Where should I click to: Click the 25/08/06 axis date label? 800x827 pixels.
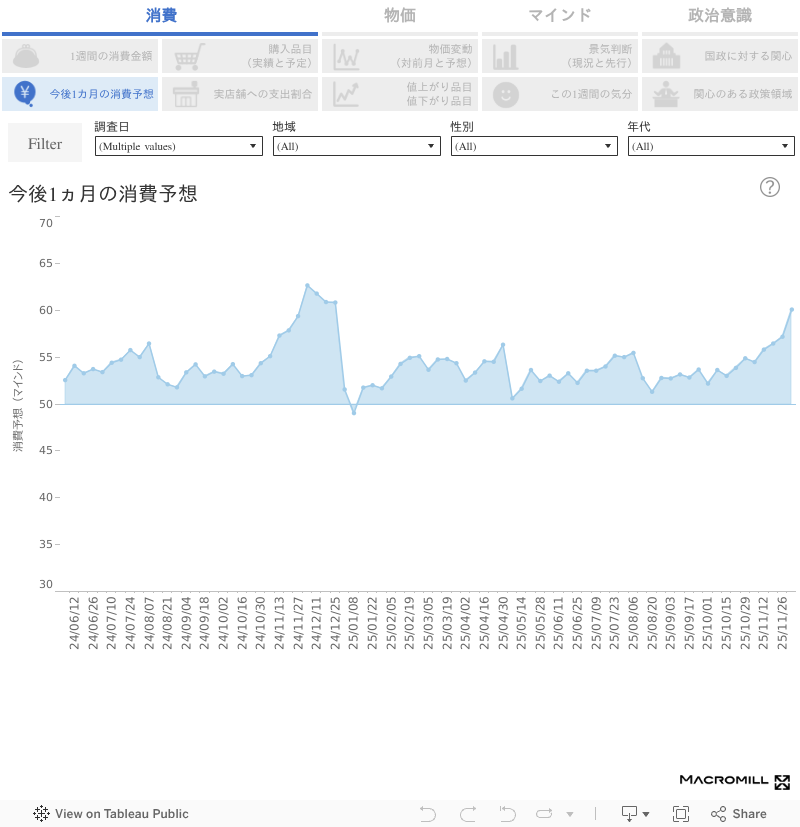633,623
